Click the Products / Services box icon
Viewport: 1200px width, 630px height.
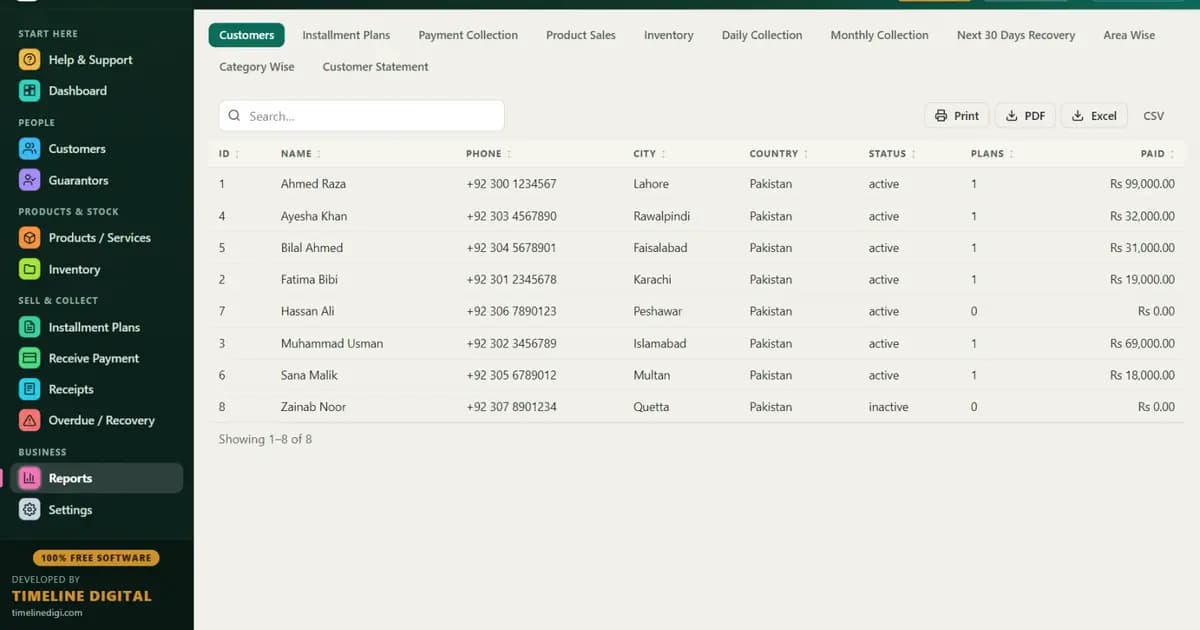point(30,238)
